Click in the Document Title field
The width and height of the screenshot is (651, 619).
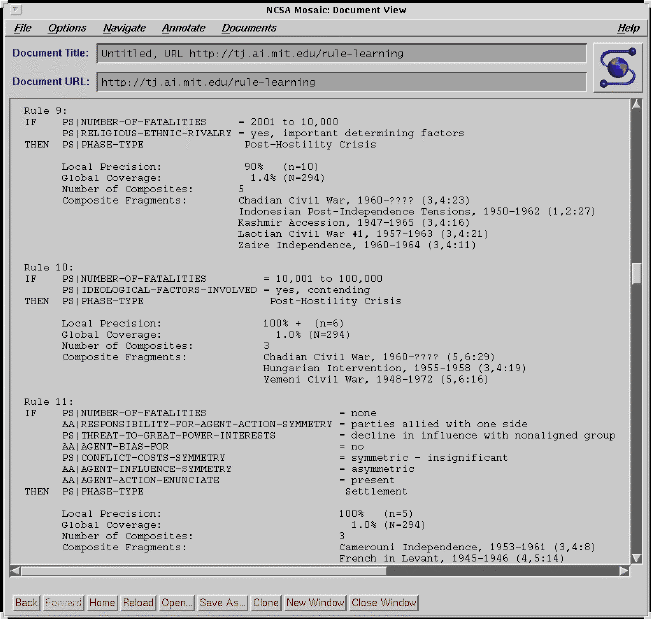[x=340, y=53]
